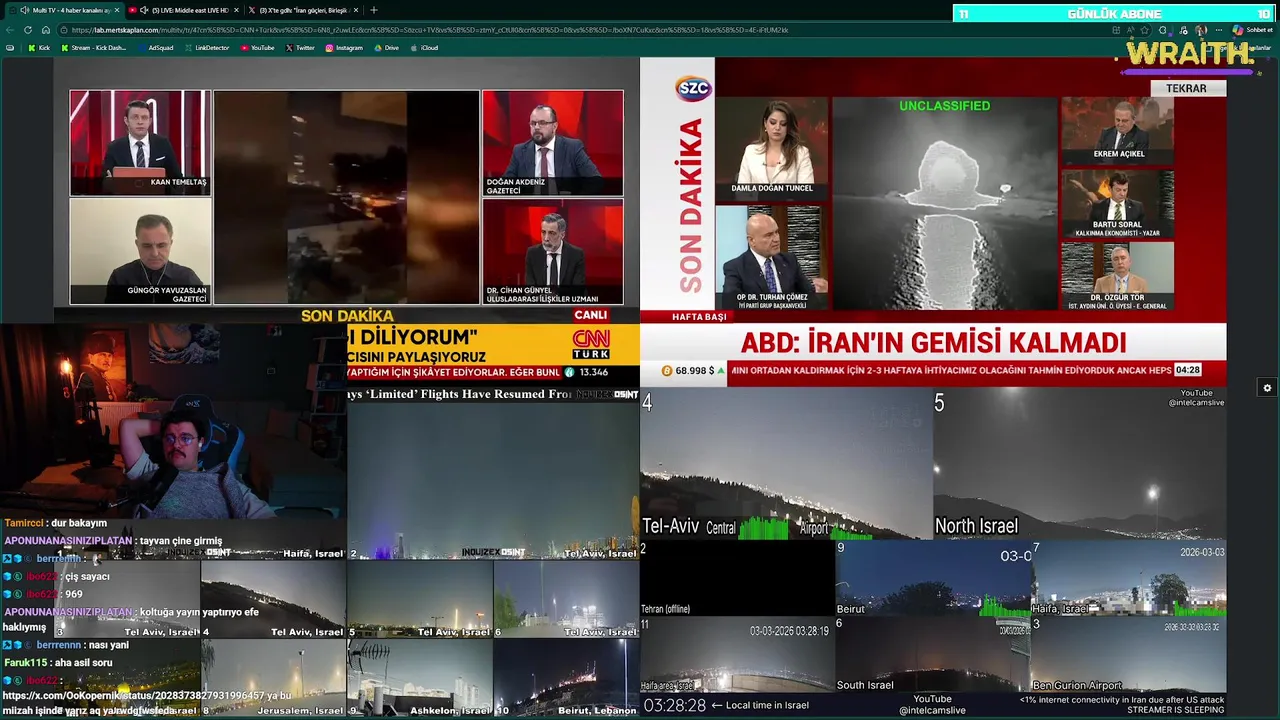Image resolution: width=1280 pixels, height=720 pixels.
Task: Open the Twitter bookmark
Action: click(x=300, y=48)
